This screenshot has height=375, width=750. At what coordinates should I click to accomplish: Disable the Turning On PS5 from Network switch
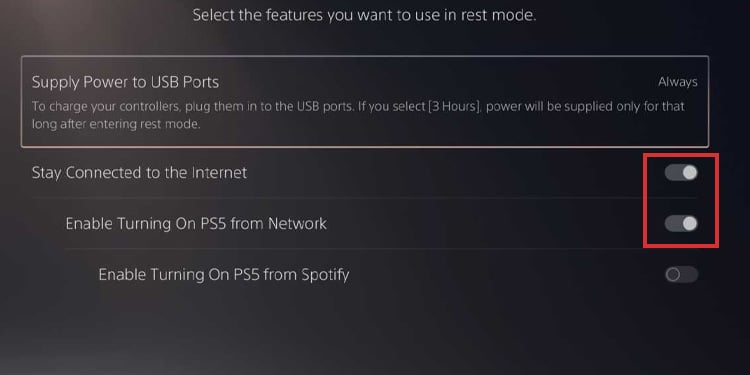click(x=681, y=223)
